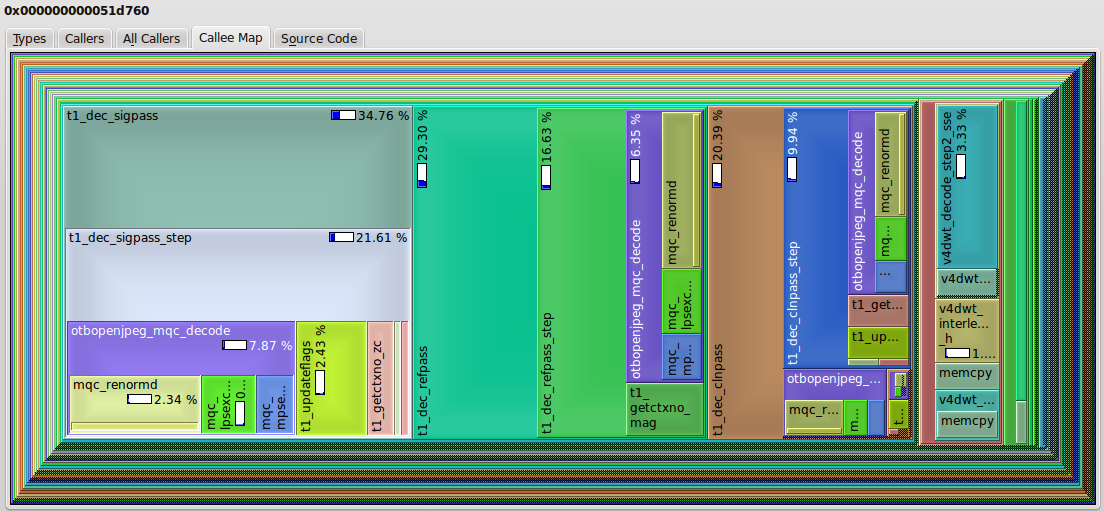Switch to the Source Code tab
Image resolution: width=1104 pixels, height=512 pixels.
318,38
